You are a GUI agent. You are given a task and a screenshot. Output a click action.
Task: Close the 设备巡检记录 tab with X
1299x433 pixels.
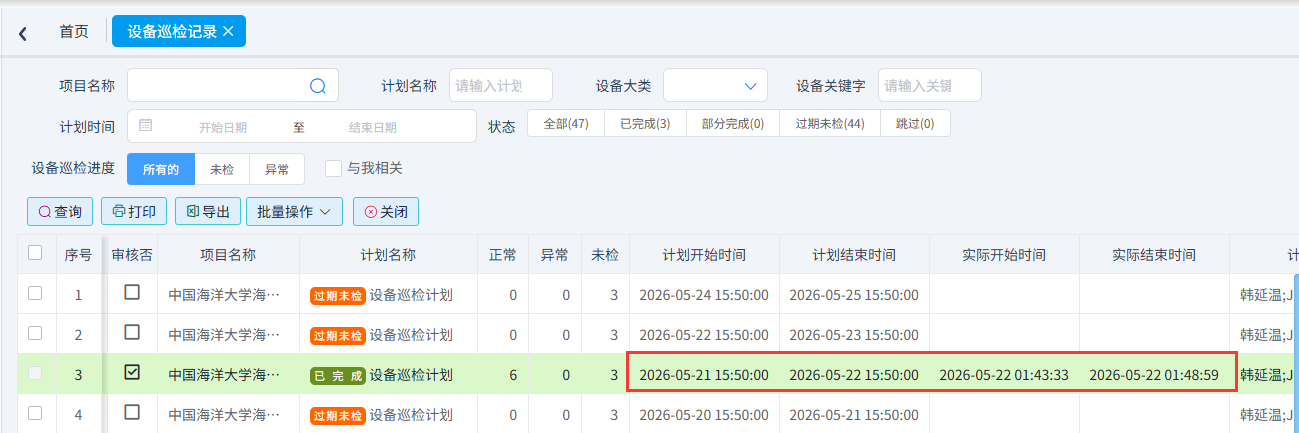[228, 31]
